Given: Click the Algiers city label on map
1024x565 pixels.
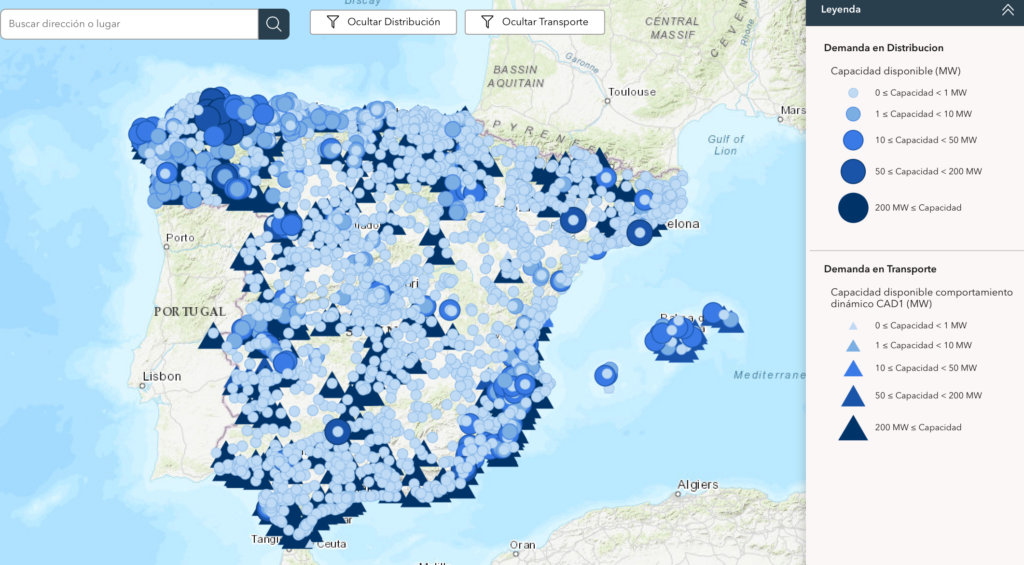Looking at the screenshot, I should coord(697,485).
